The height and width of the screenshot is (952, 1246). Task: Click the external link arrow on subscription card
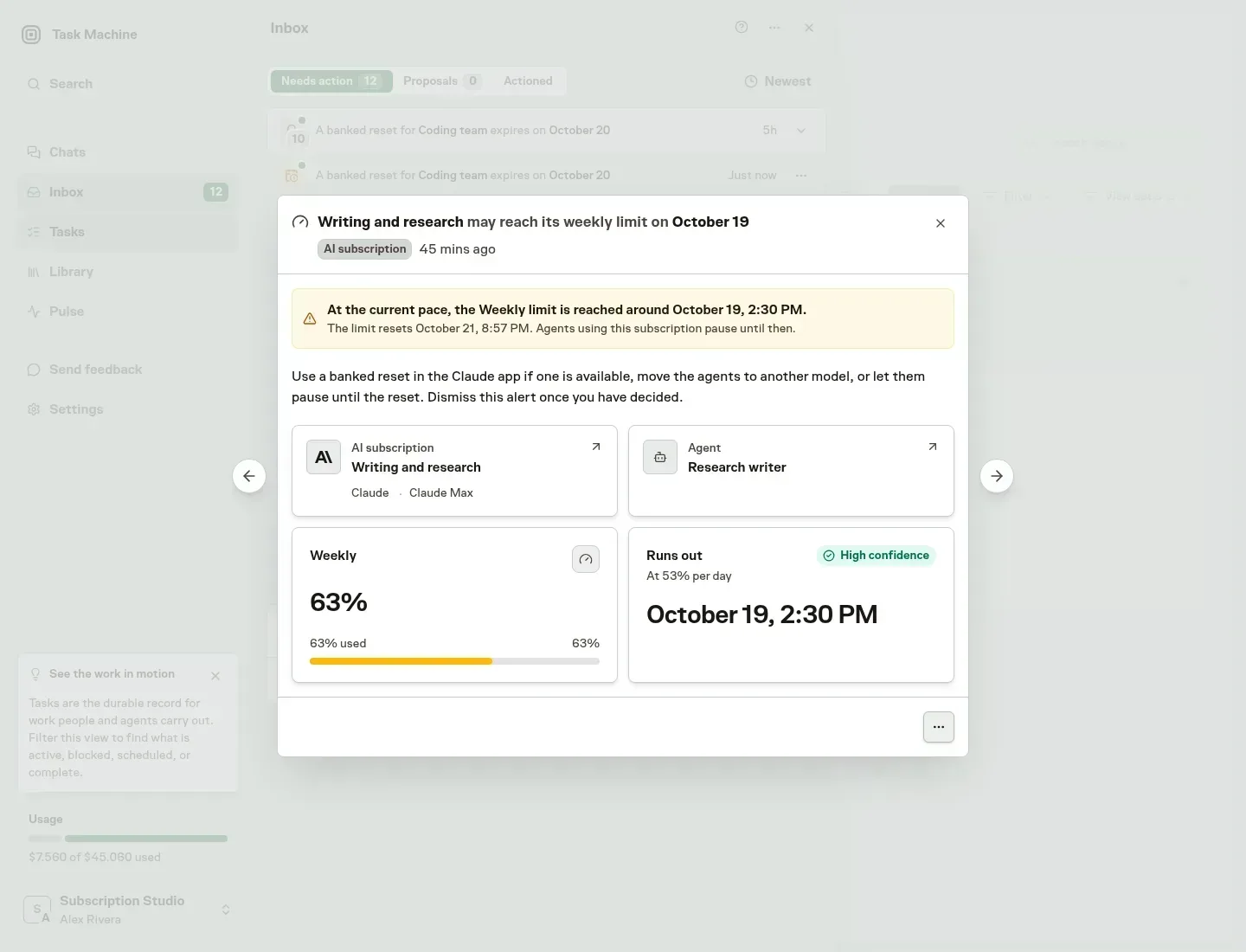coord(596,447)
